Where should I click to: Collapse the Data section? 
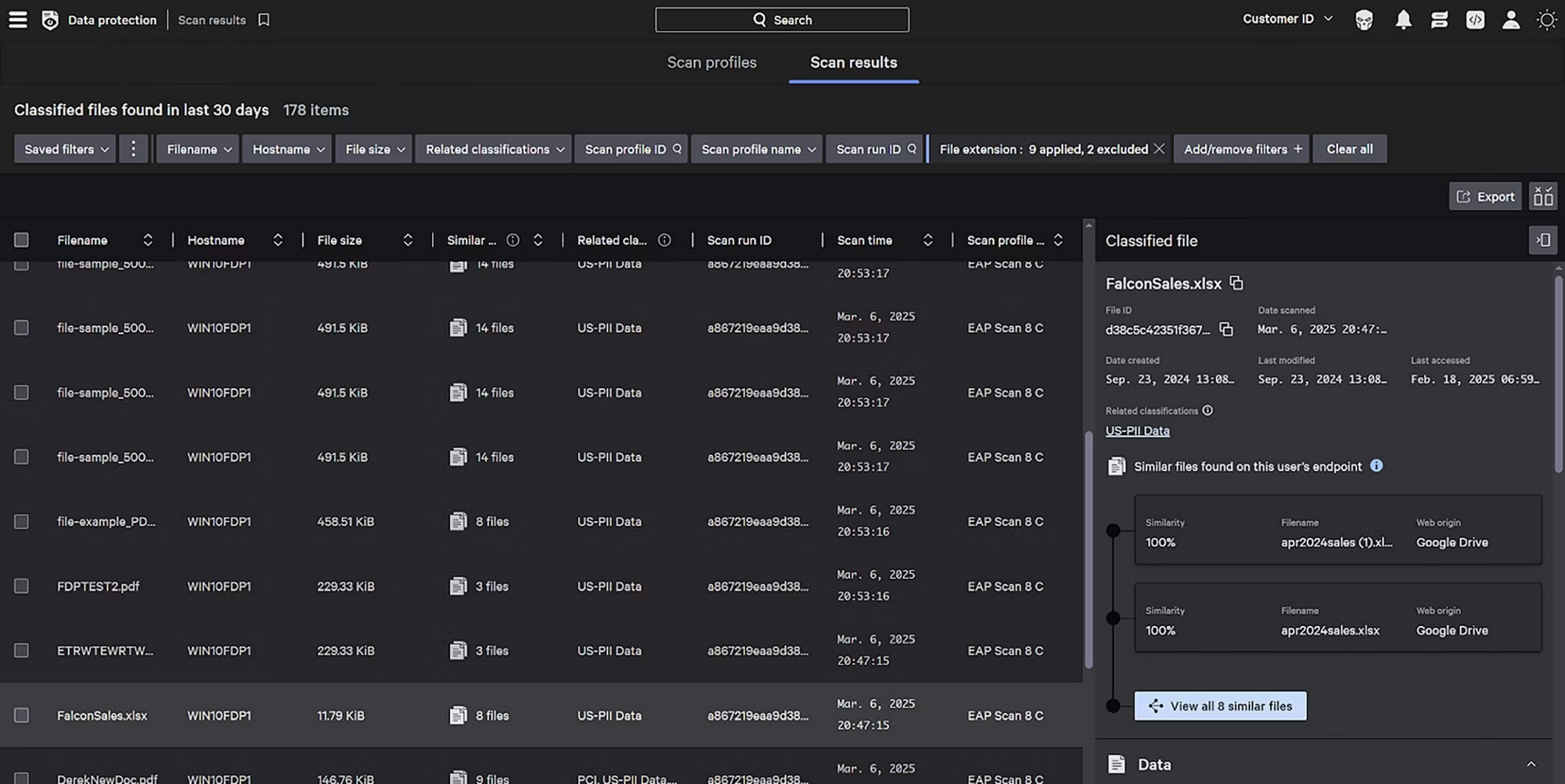[x=1531, y=764]
